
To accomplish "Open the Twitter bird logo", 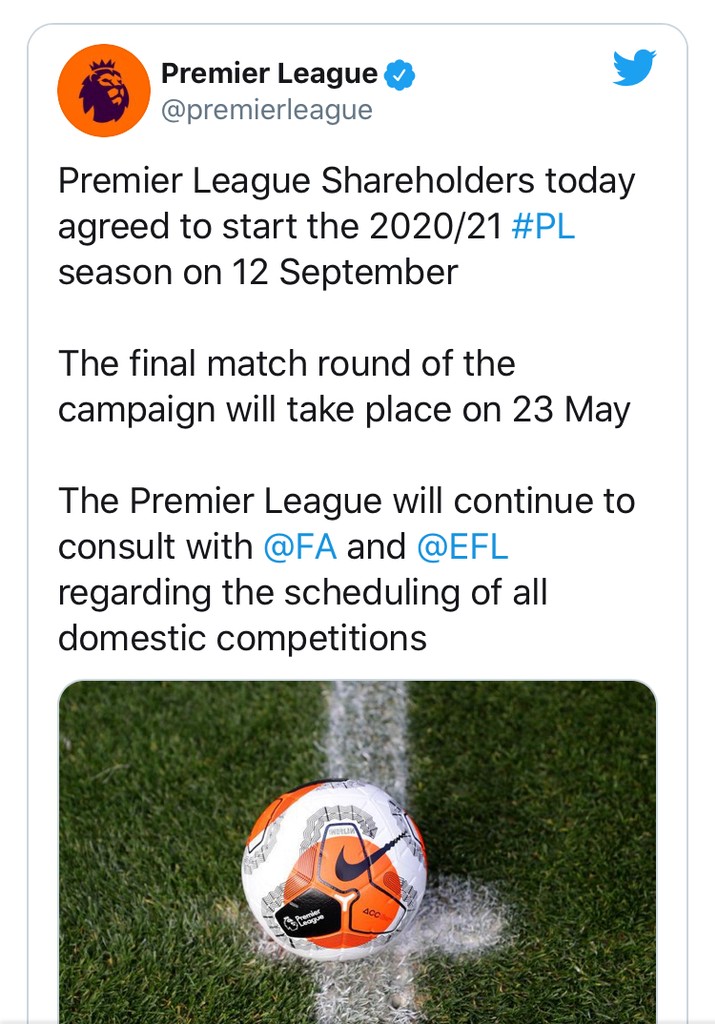I will point(634,69).
